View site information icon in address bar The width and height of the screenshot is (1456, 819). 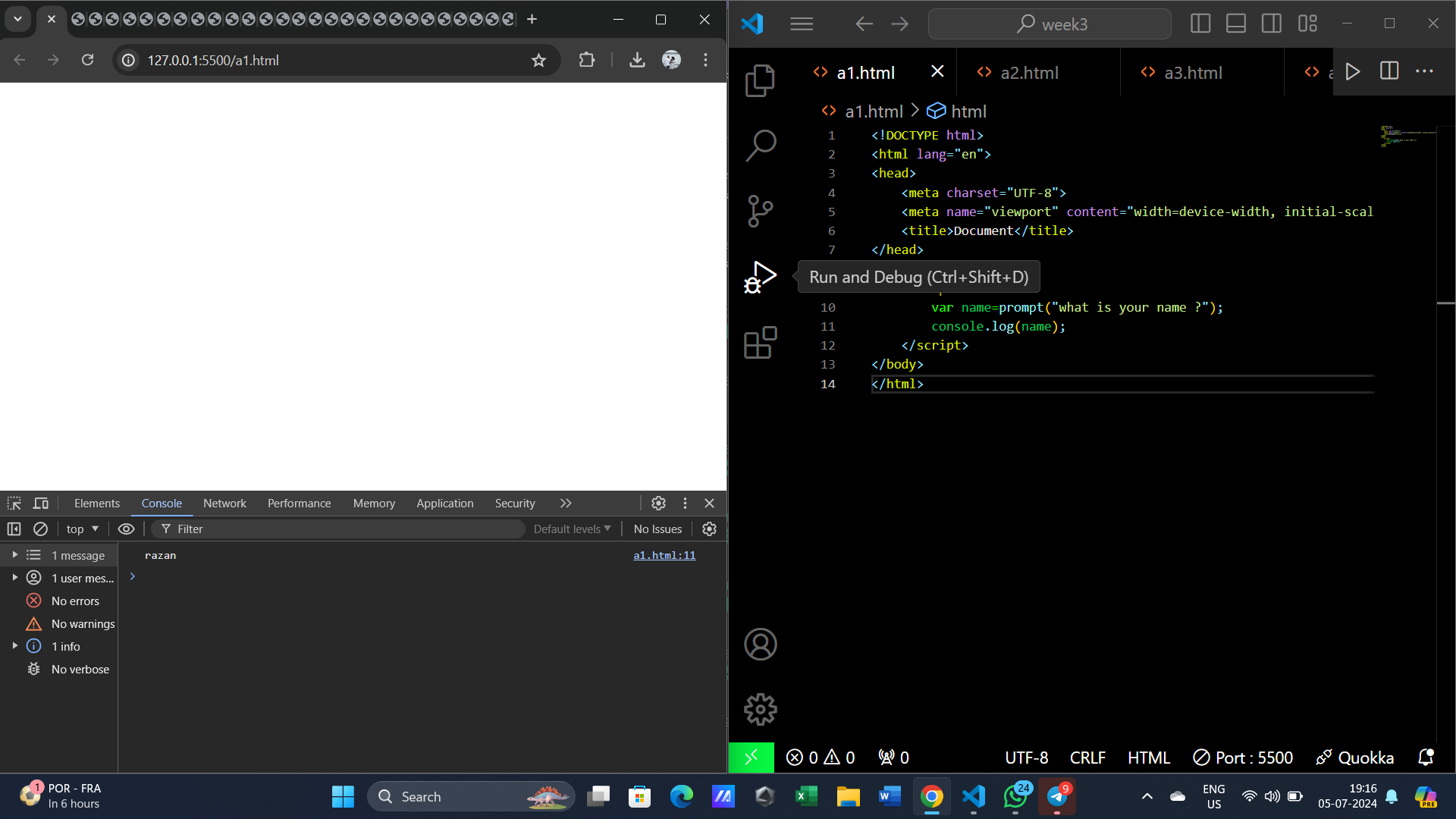pyautogui.click(x=129, y=60)
